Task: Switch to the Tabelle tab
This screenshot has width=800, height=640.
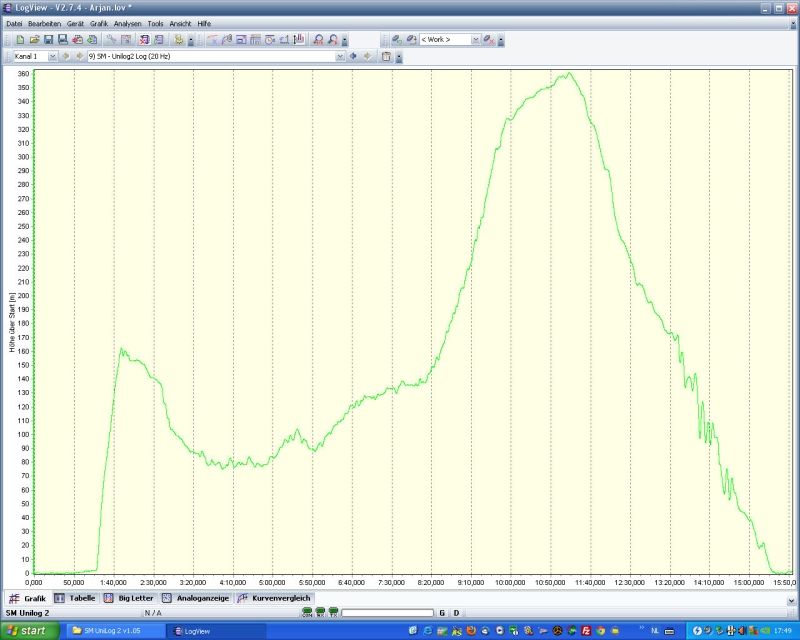Action: click(75, 598)
